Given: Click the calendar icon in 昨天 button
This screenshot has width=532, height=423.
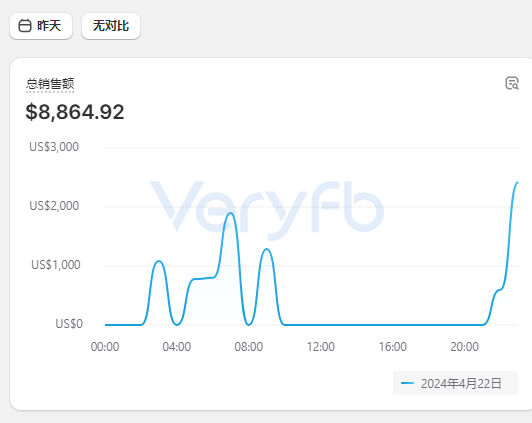Looking at the screenshot, I should point(25,26).
